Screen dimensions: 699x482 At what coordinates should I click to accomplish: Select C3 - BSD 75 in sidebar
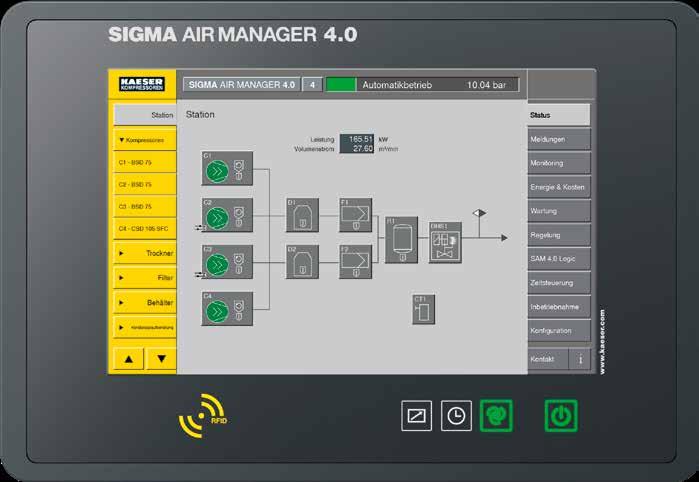145,206
